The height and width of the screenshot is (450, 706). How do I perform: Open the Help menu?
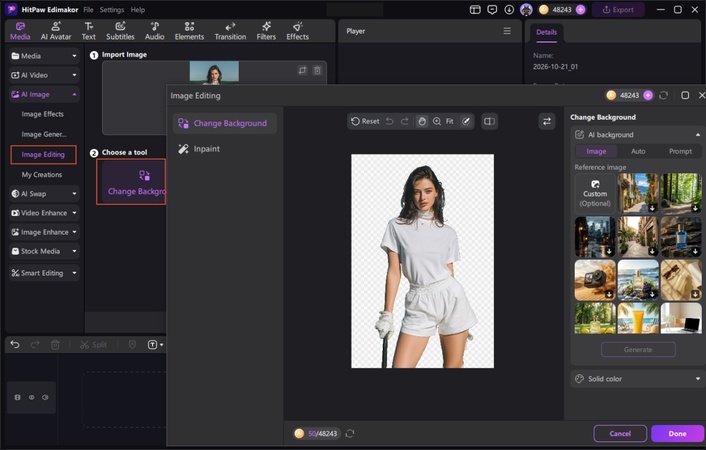138,9
